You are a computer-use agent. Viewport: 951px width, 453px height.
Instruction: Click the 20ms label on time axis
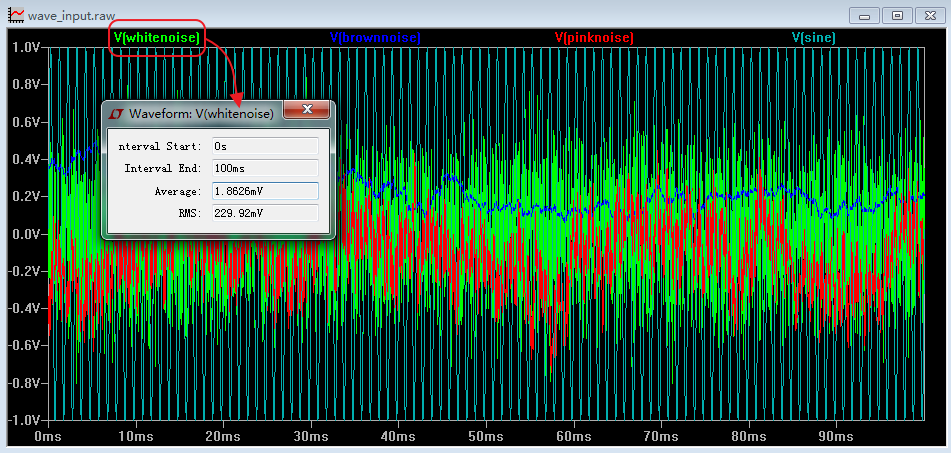coord(223,437)
